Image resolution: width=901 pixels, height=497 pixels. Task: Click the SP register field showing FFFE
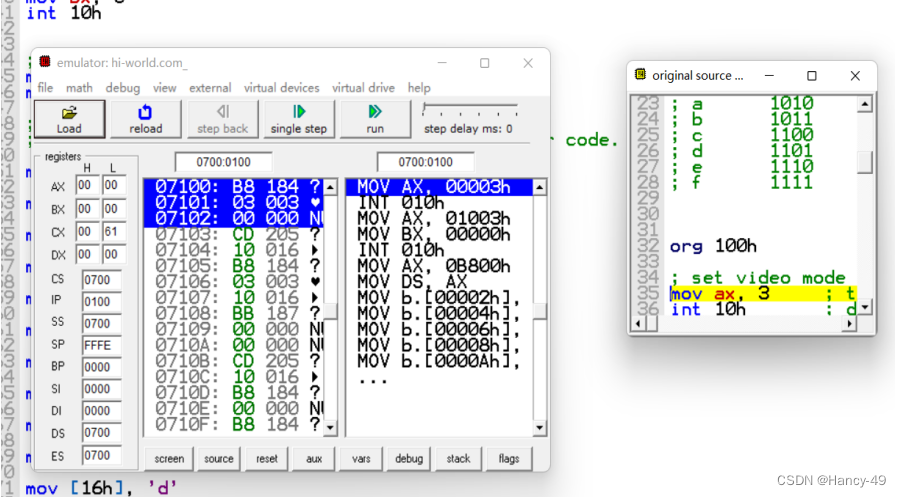pyautogui.click(x=102, y=345)
